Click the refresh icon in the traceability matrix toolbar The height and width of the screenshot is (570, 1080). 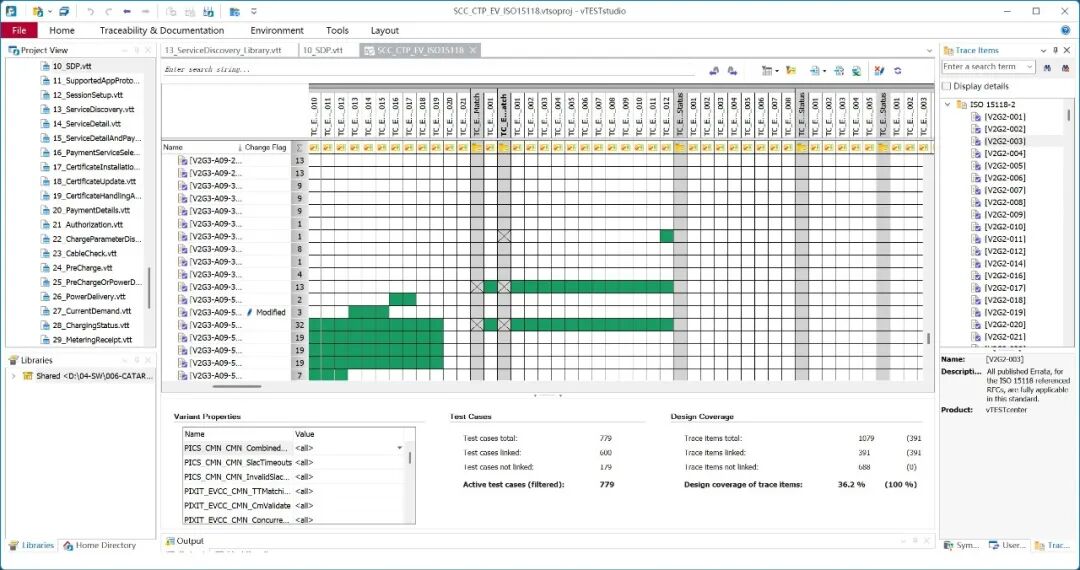[x=898, y=70]
